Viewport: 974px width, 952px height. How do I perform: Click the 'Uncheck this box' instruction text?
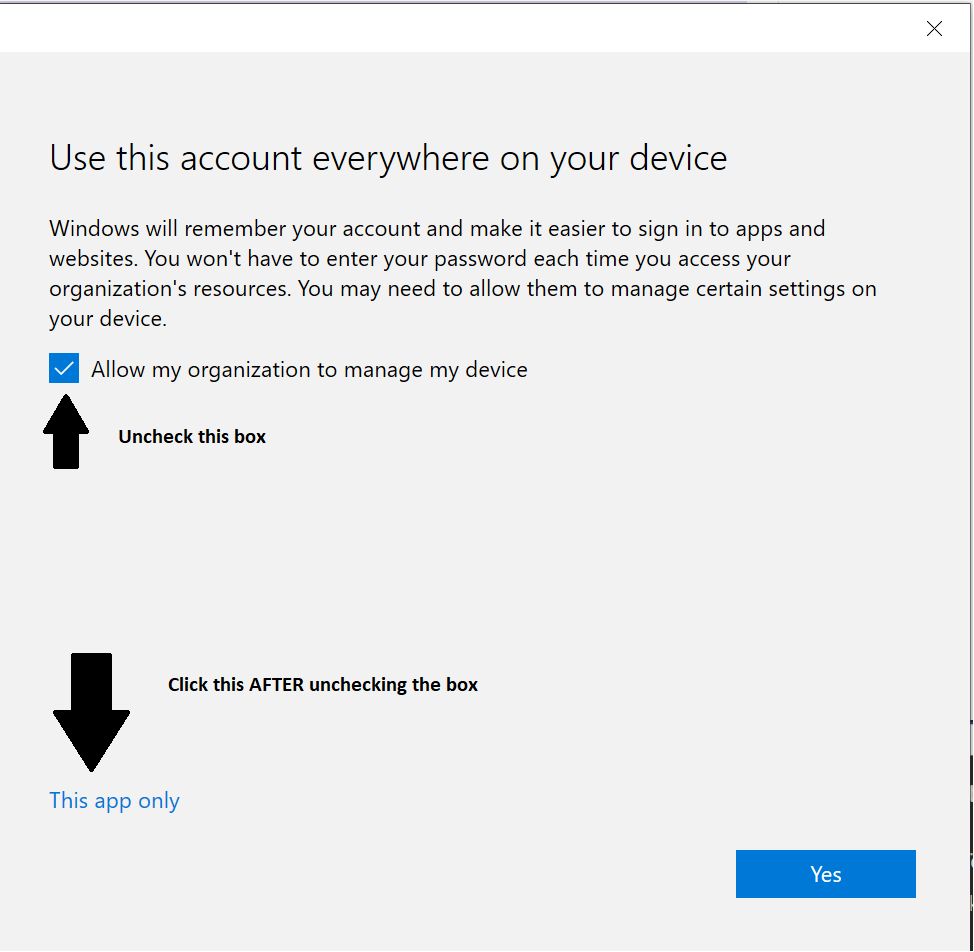pos(192,437)
